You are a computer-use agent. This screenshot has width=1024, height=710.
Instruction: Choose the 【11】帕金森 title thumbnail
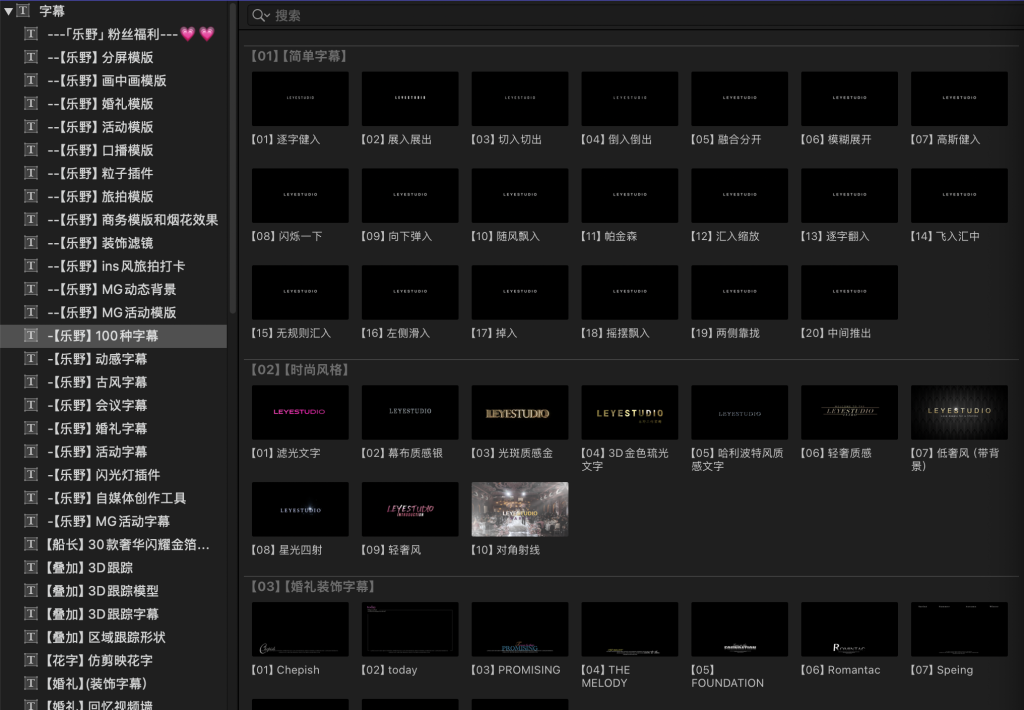point(630,195)
